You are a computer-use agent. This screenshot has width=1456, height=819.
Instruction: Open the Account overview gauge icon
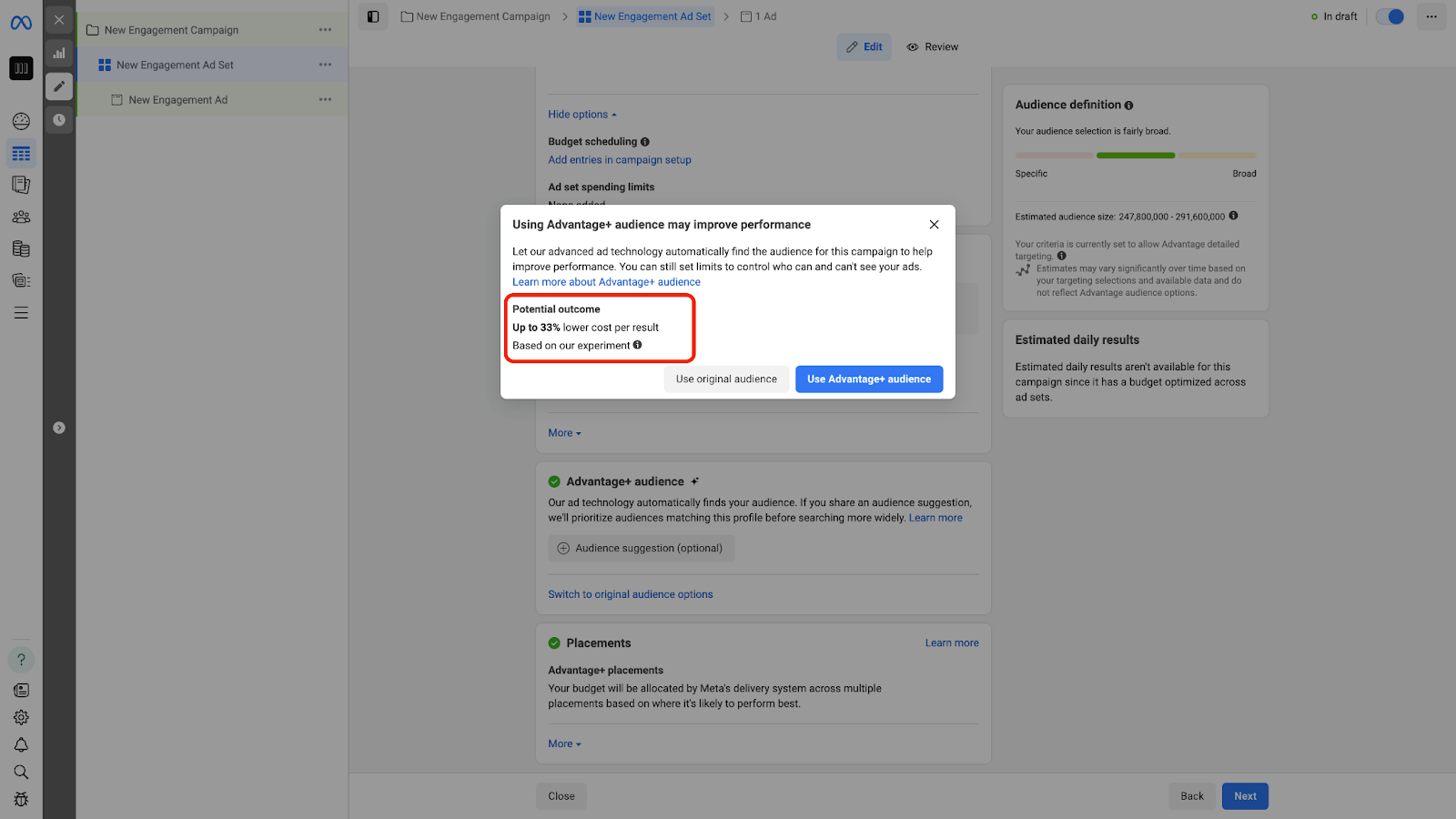(21, 121)
